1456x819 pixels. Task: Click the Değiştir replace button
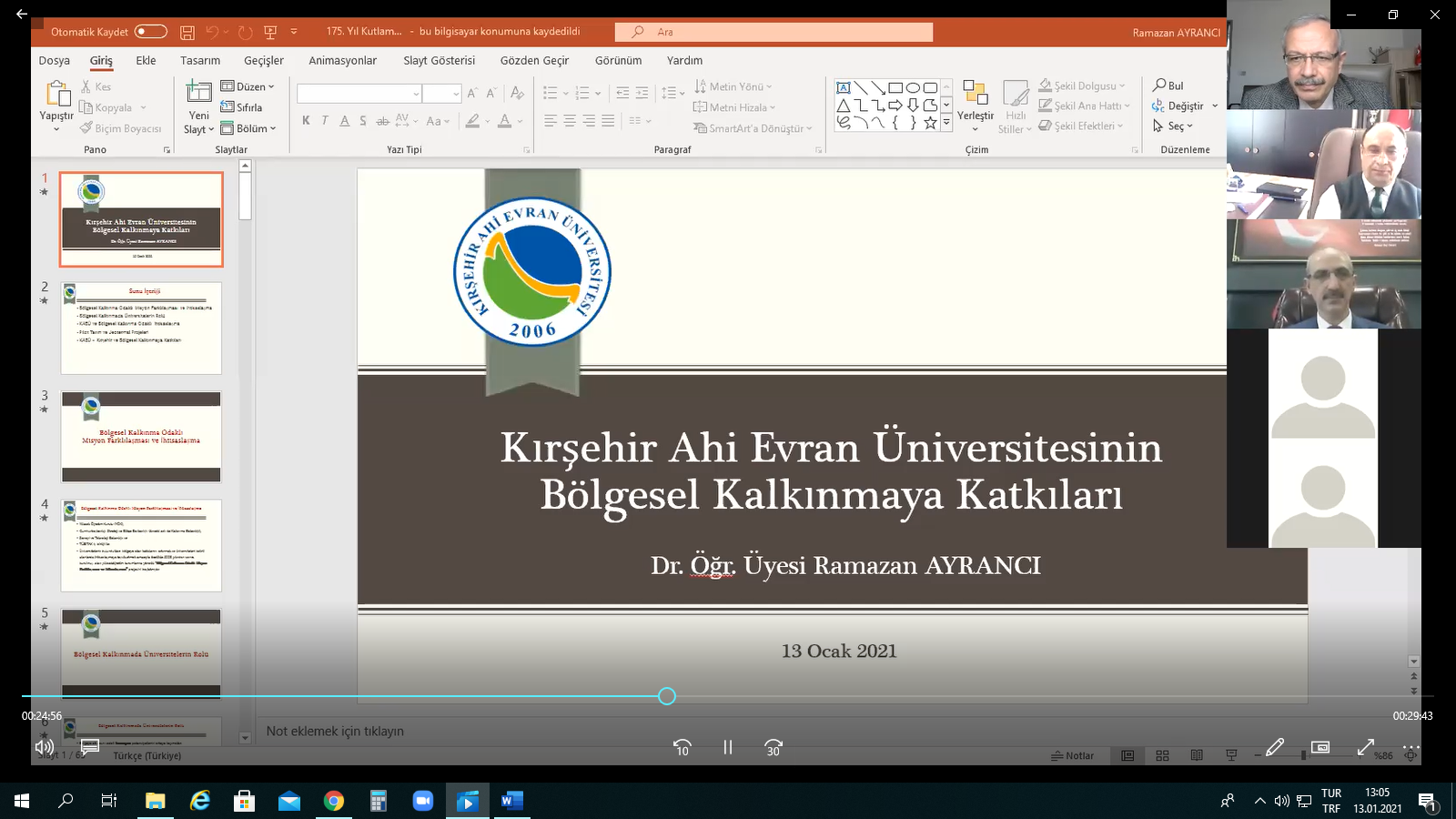[x=1178, y=106]
